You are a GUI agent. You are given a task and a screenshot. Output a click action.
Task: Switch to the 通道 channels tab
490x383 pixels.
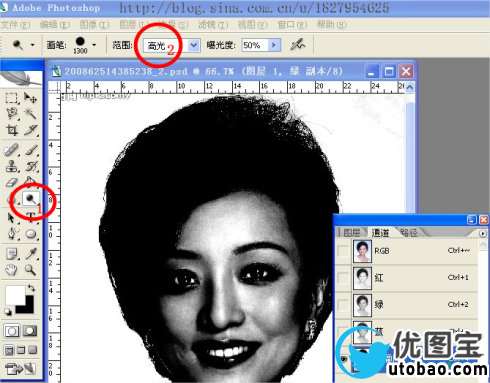(x=380, y=232)
